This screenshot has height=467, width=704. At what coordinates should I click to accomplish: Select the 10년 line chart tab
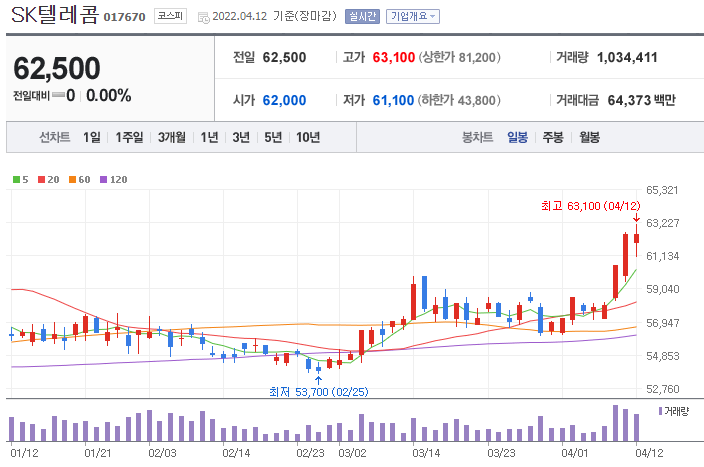pos(308,137)
